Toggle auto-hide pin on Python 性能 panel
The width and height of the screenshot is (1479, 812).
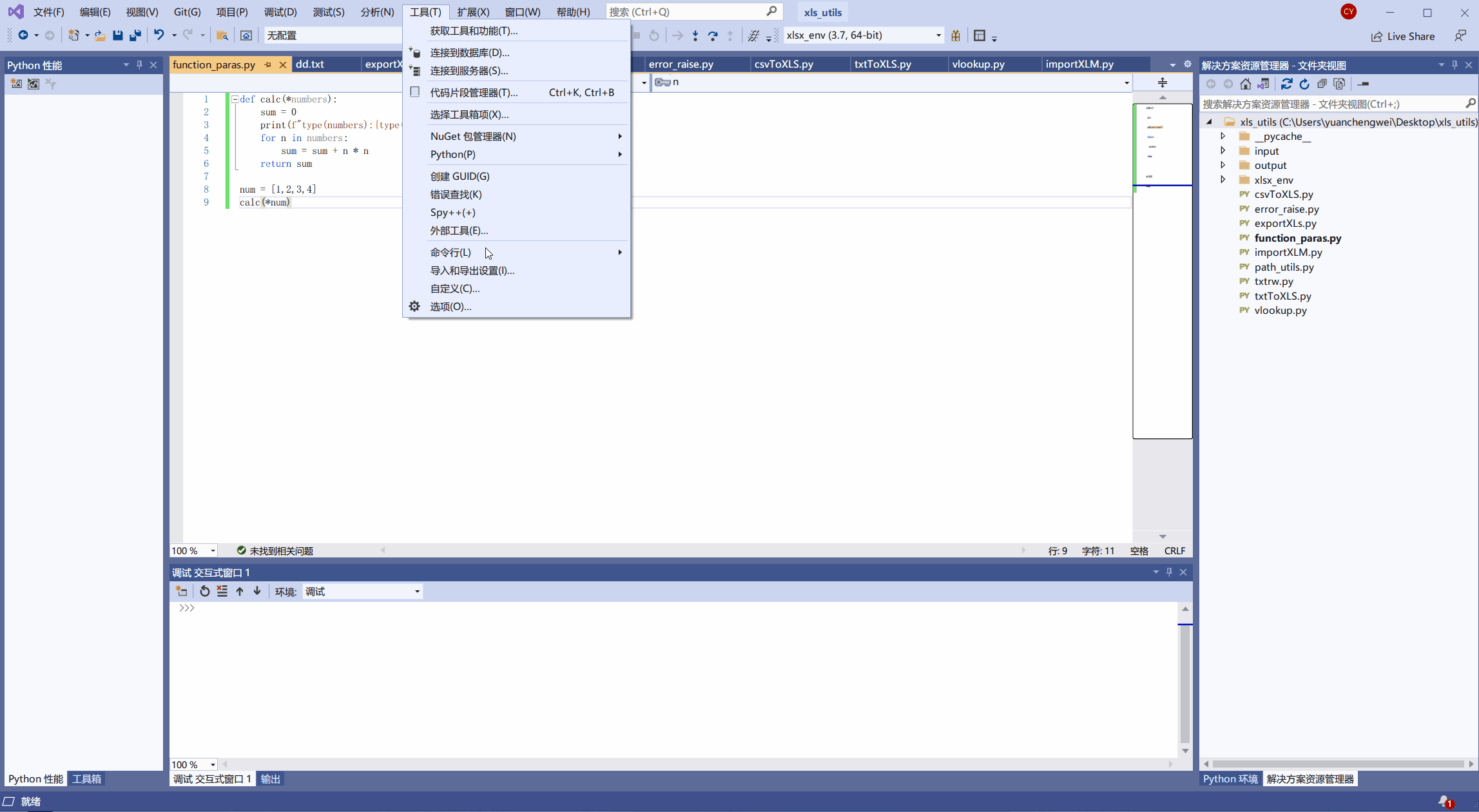(139, 64)
